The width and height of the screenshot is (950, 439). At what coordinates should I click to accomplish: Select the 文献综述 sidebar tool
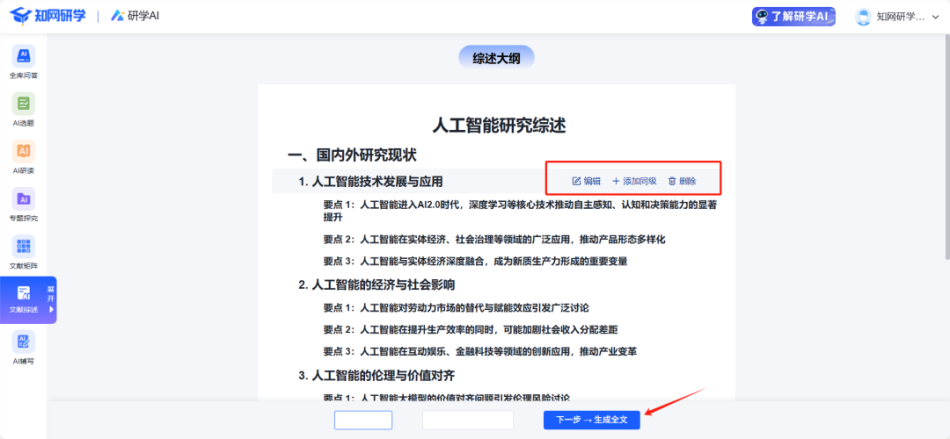(23, 298)
